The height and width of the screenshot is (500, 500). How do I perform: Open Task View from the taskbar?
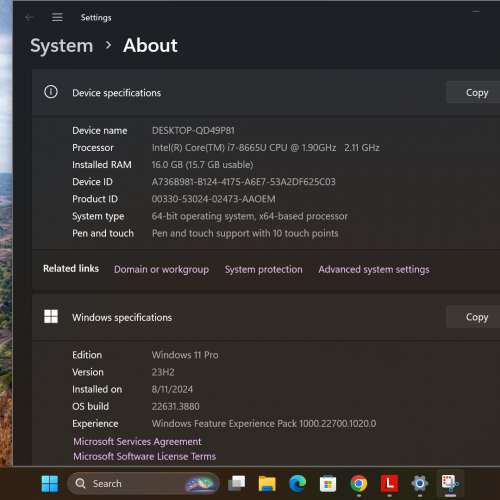point(236,483)
